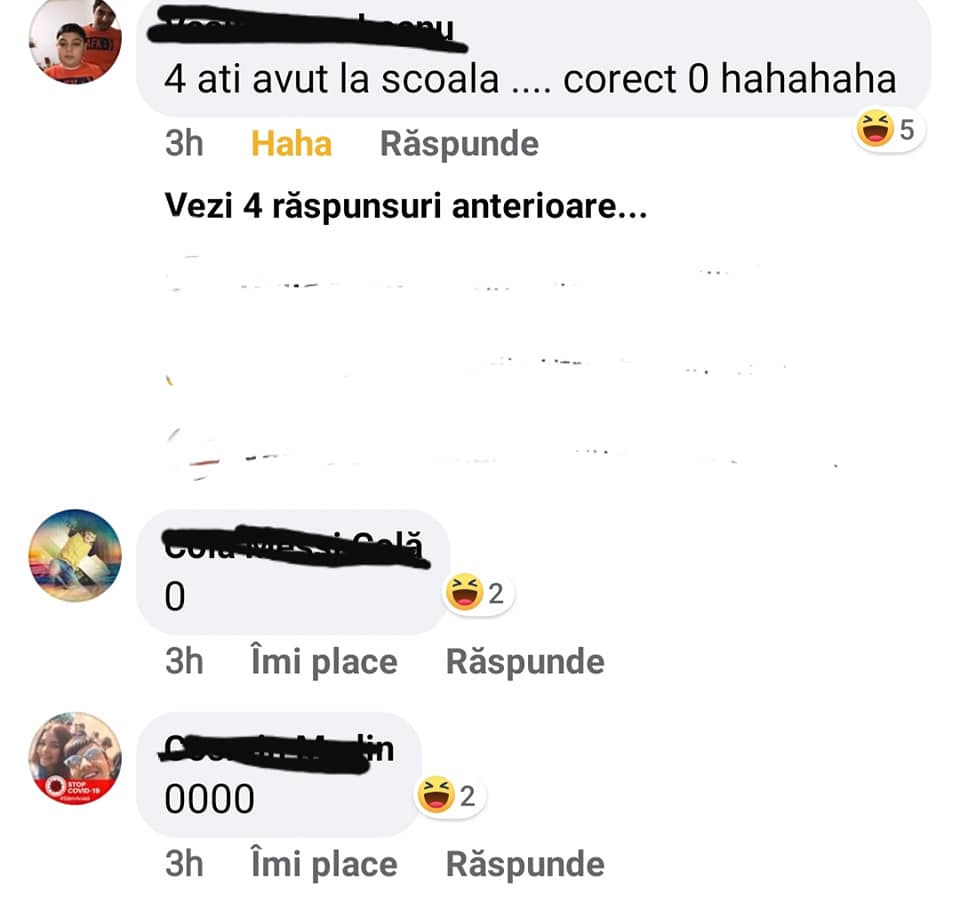
Task: Toggle the yellow Haha reaction on top comment
Action: (291, 144)
